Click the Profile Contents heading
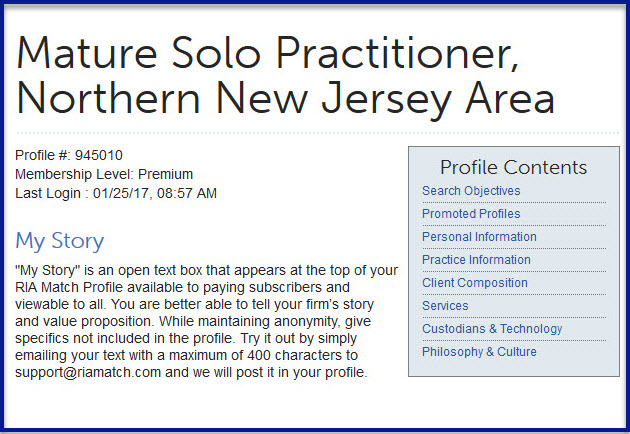Screen dimensions: 630x434 click(x=513, y=167)
